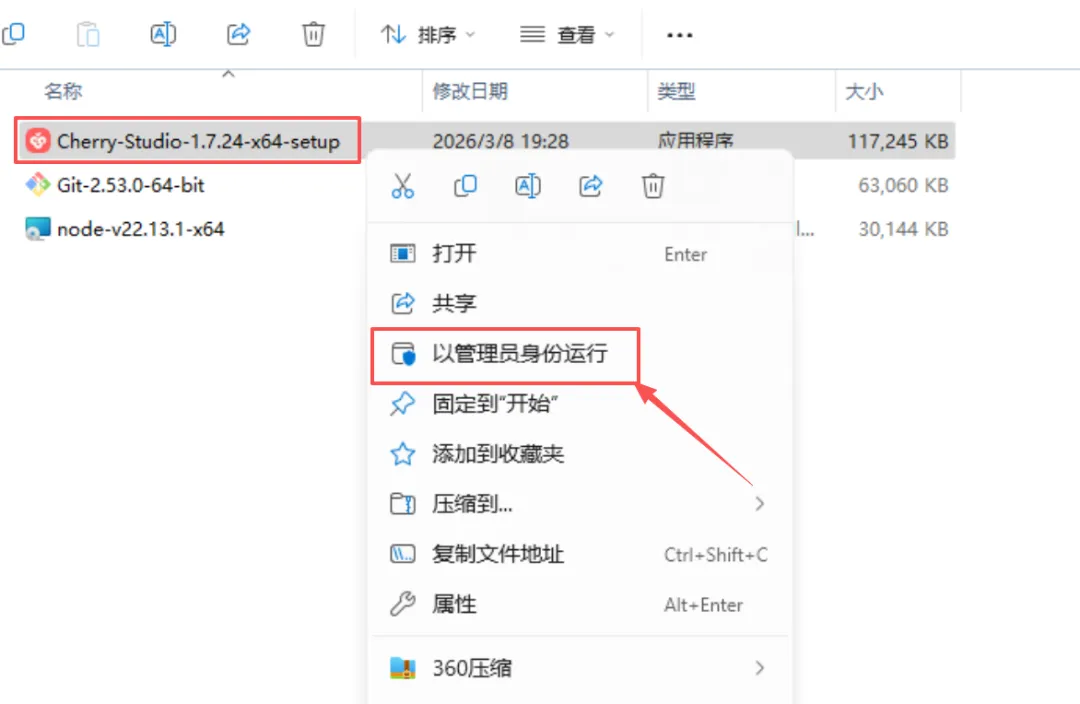Screen dimensions: 1080x704
Task: Click the delete trash icon in context menu
Action: coord(653,186)
